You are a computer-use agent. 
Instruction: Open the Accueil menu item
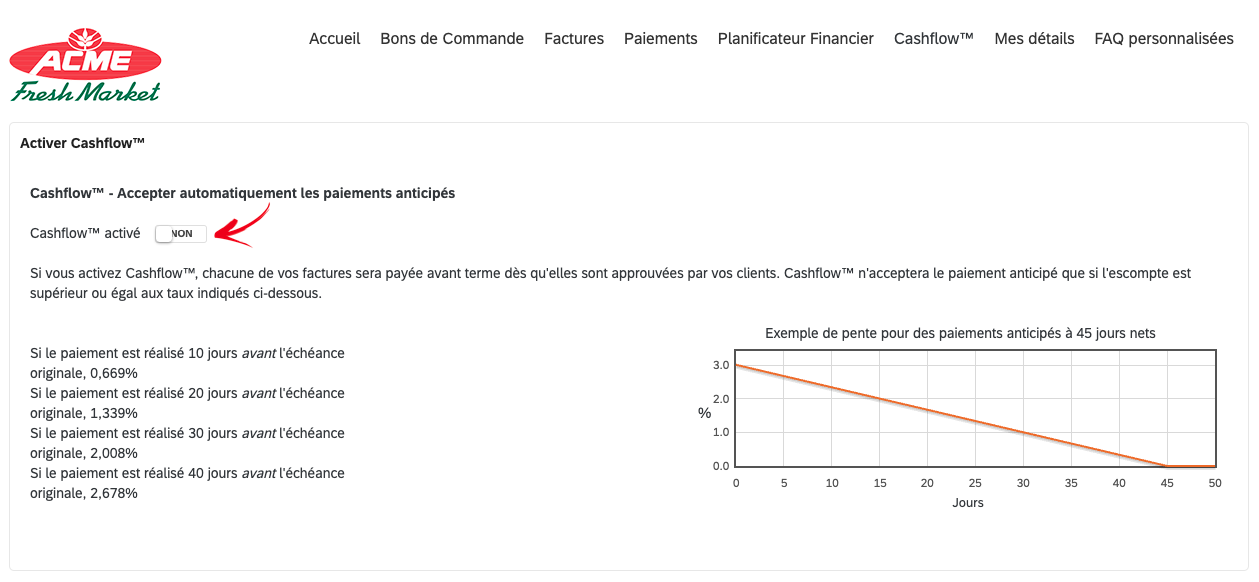coord(334,39)
